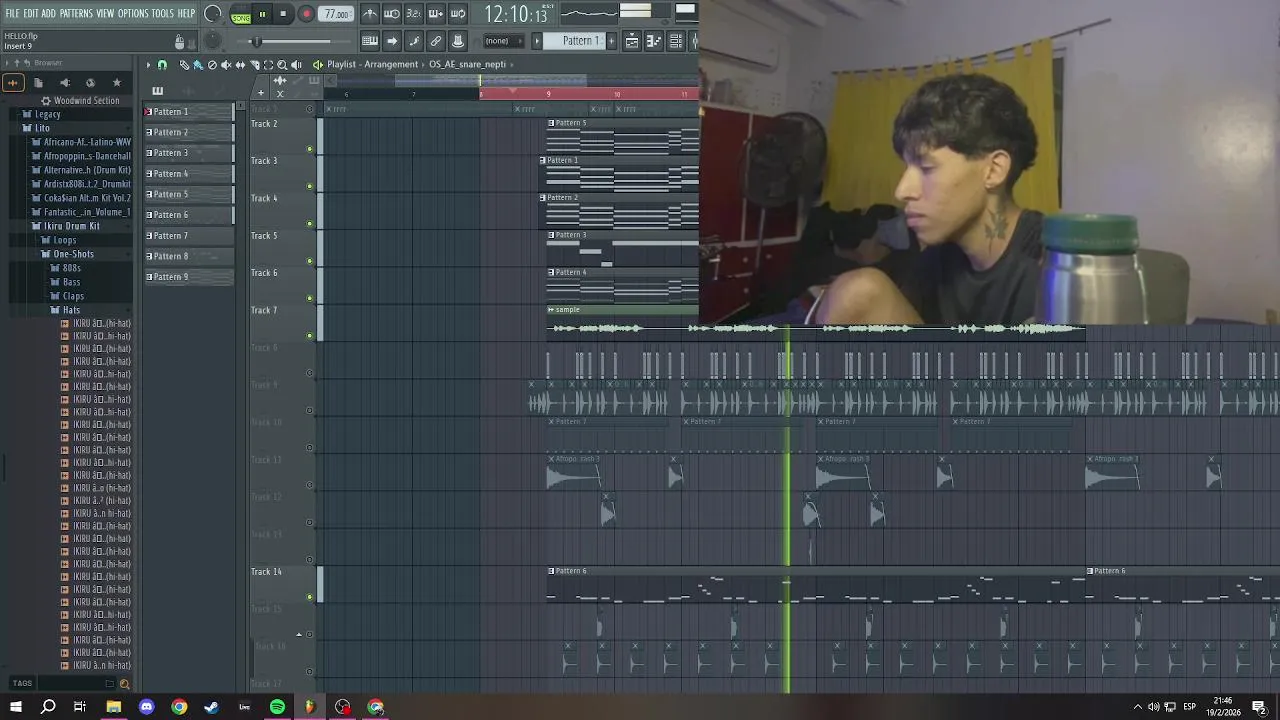Click the link icon in the toolbar
1280x720 pixels.
(436, 41)
